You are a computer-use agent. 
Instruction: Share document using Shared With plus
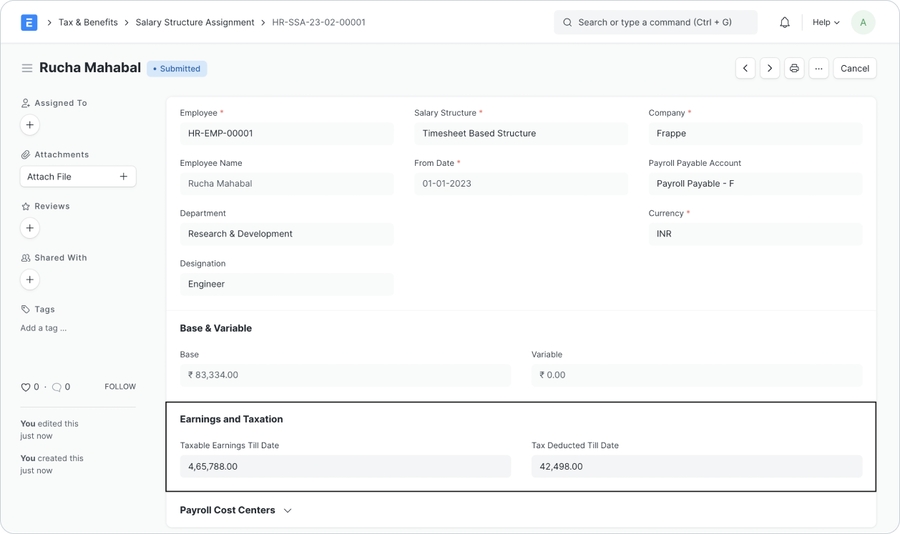(30, 280)
